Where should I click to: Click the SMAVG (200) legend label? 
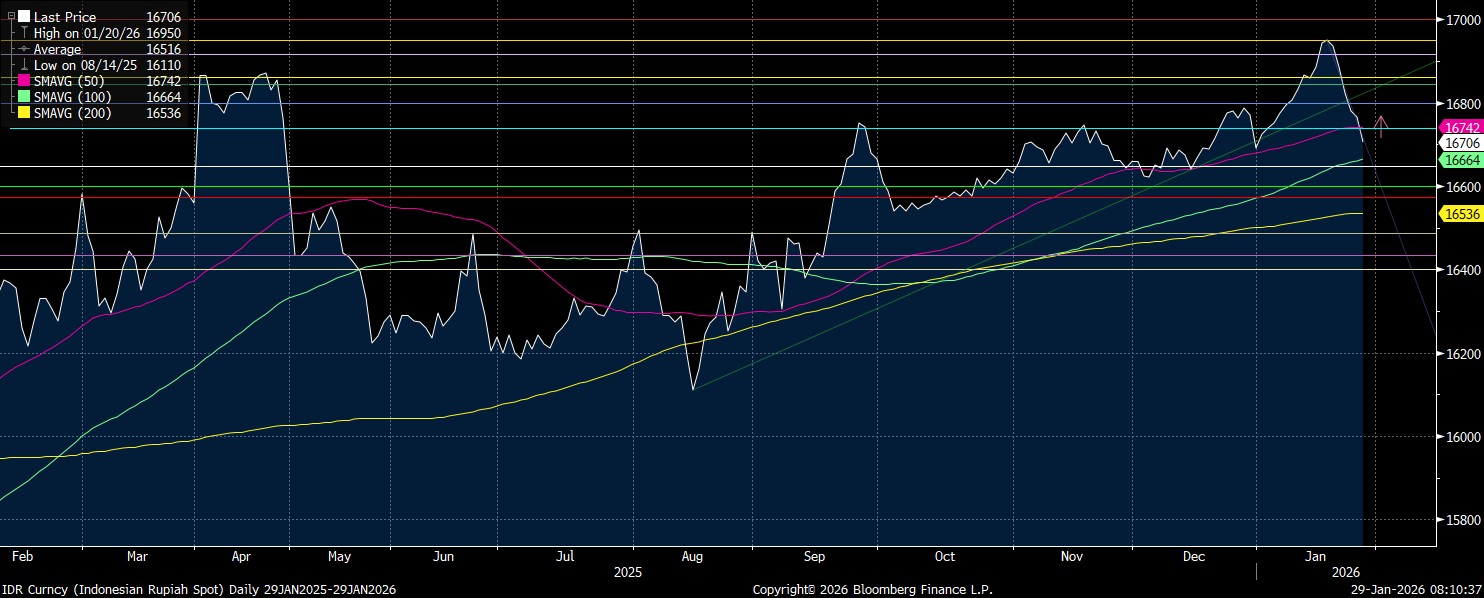(73, 113)
